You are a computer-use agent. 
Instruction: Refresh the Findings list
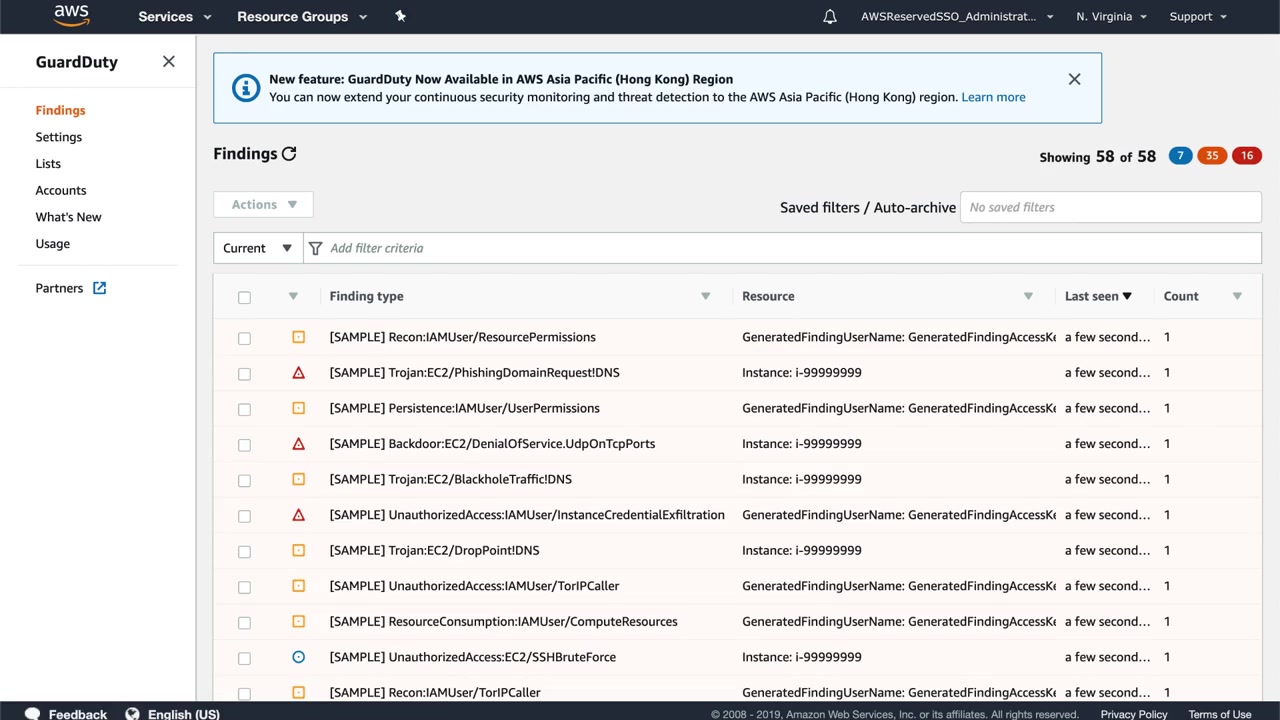click(289, 154)
